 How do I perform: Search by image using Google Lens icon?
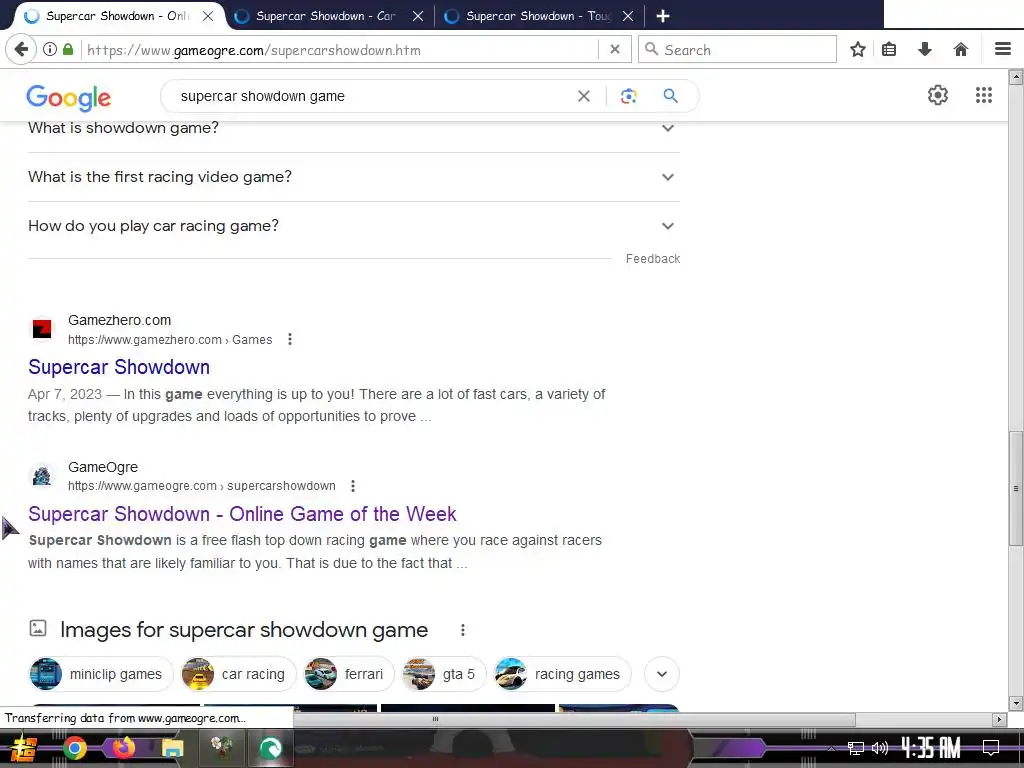pyautogui.click(x=628, y=97)
